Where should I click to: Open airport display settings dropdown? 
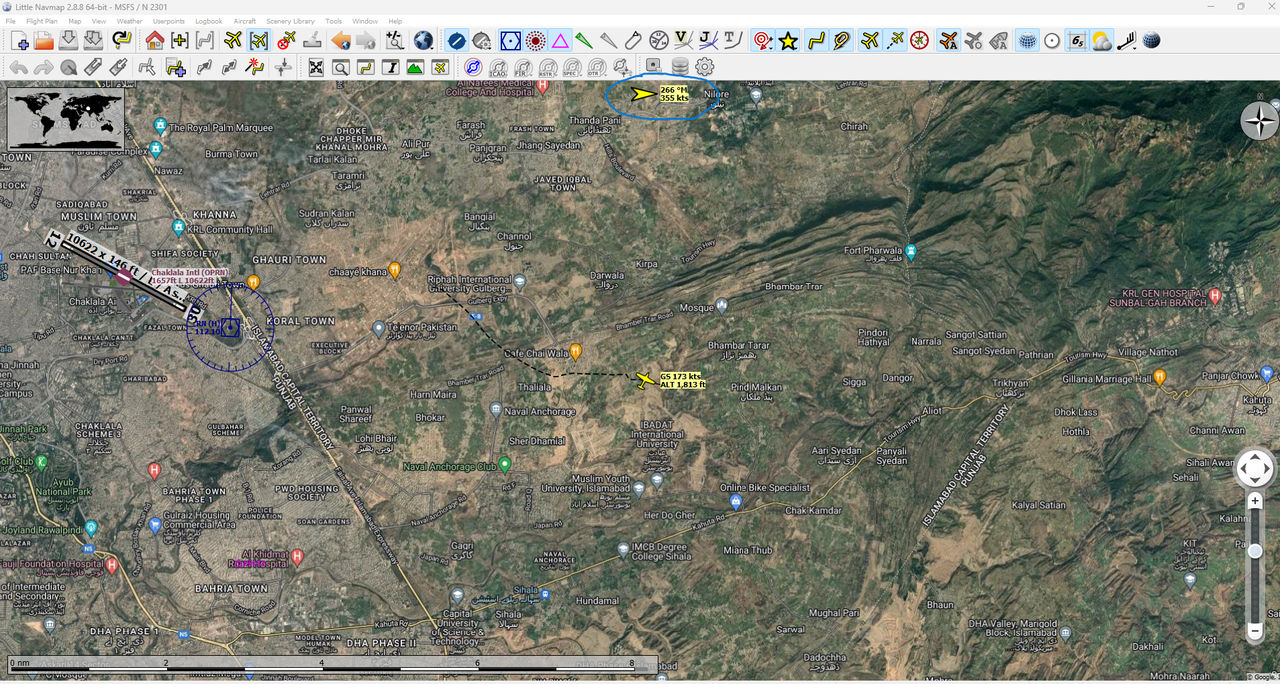pos(481,41)
